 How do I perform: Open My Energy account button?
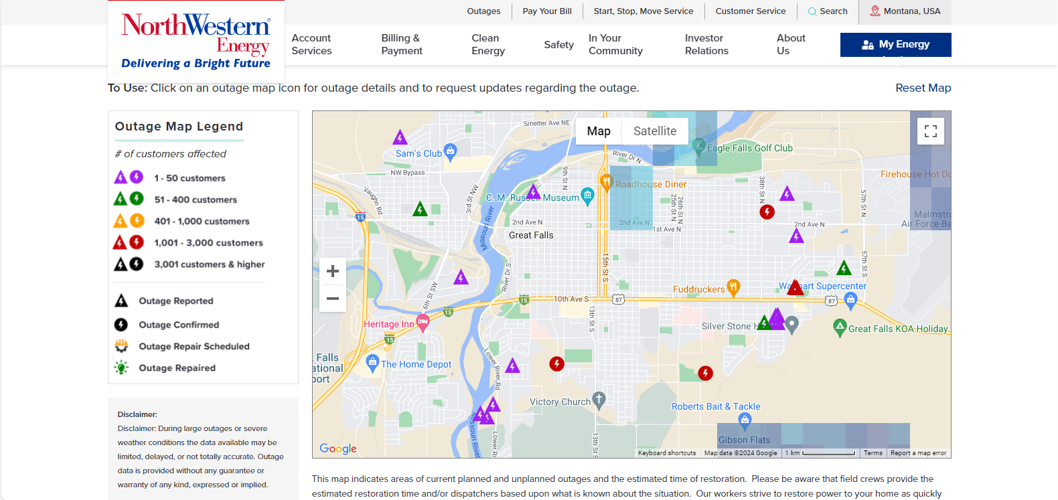(895, 45)
